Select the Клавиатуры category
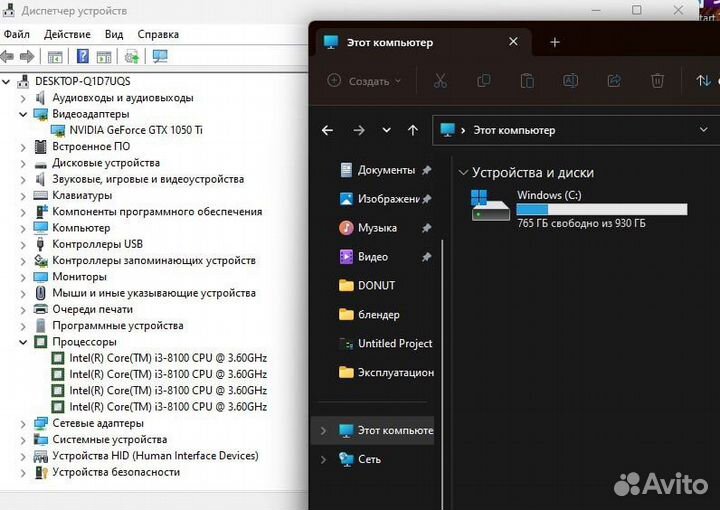 (82, 196)
